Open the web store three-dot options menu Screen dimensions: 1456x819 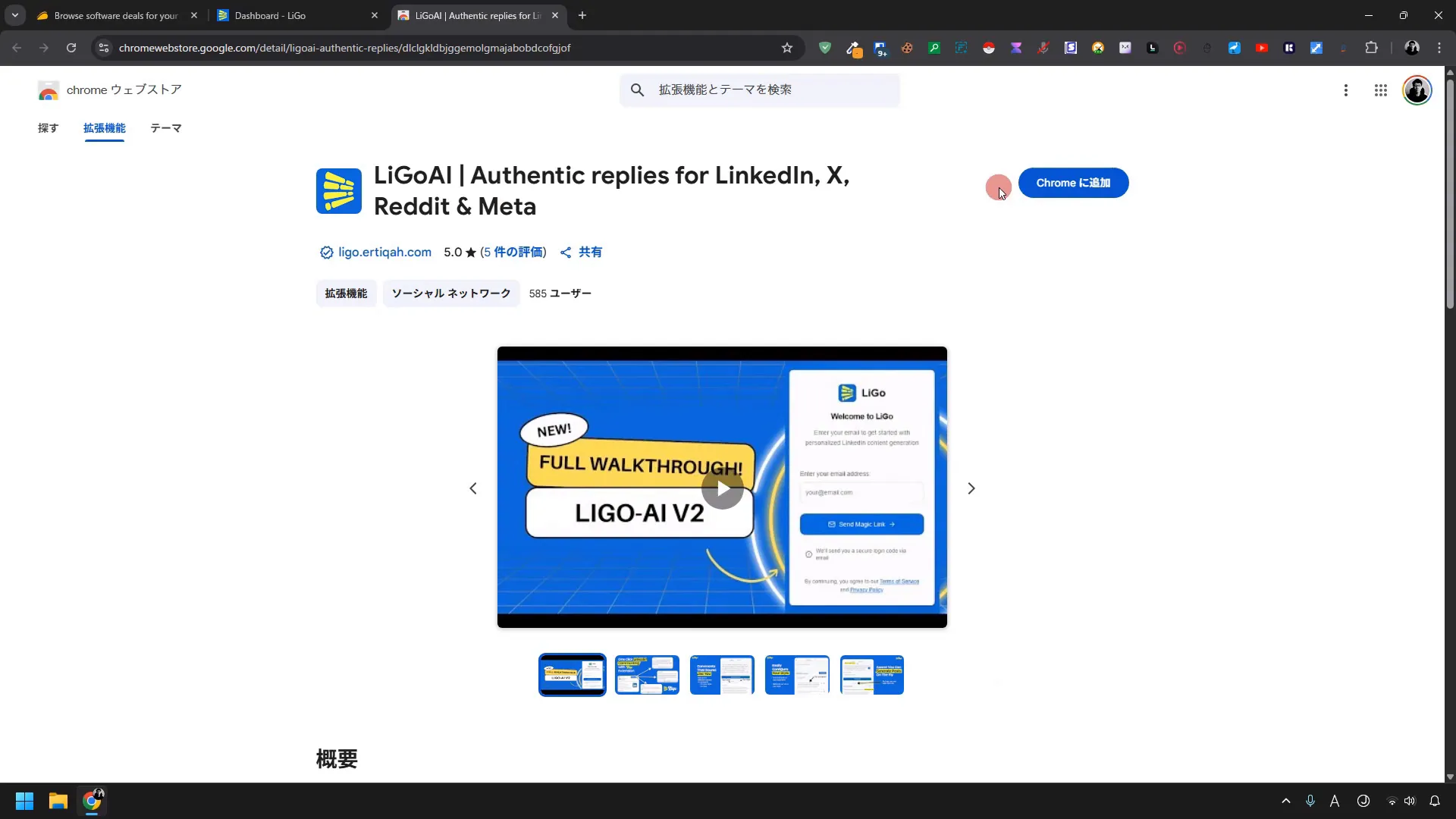pos(1346,90)
